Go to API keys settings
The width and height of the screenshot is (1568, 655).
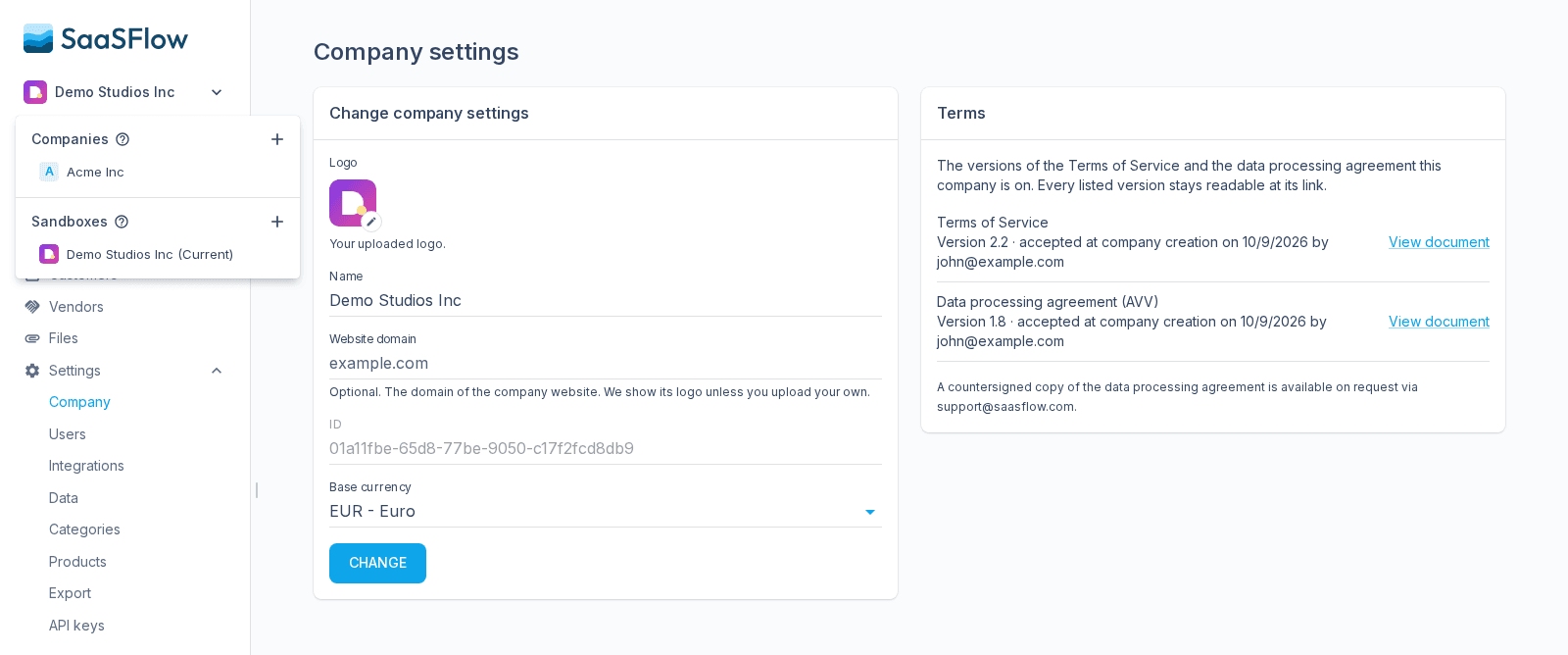point(76,626)
